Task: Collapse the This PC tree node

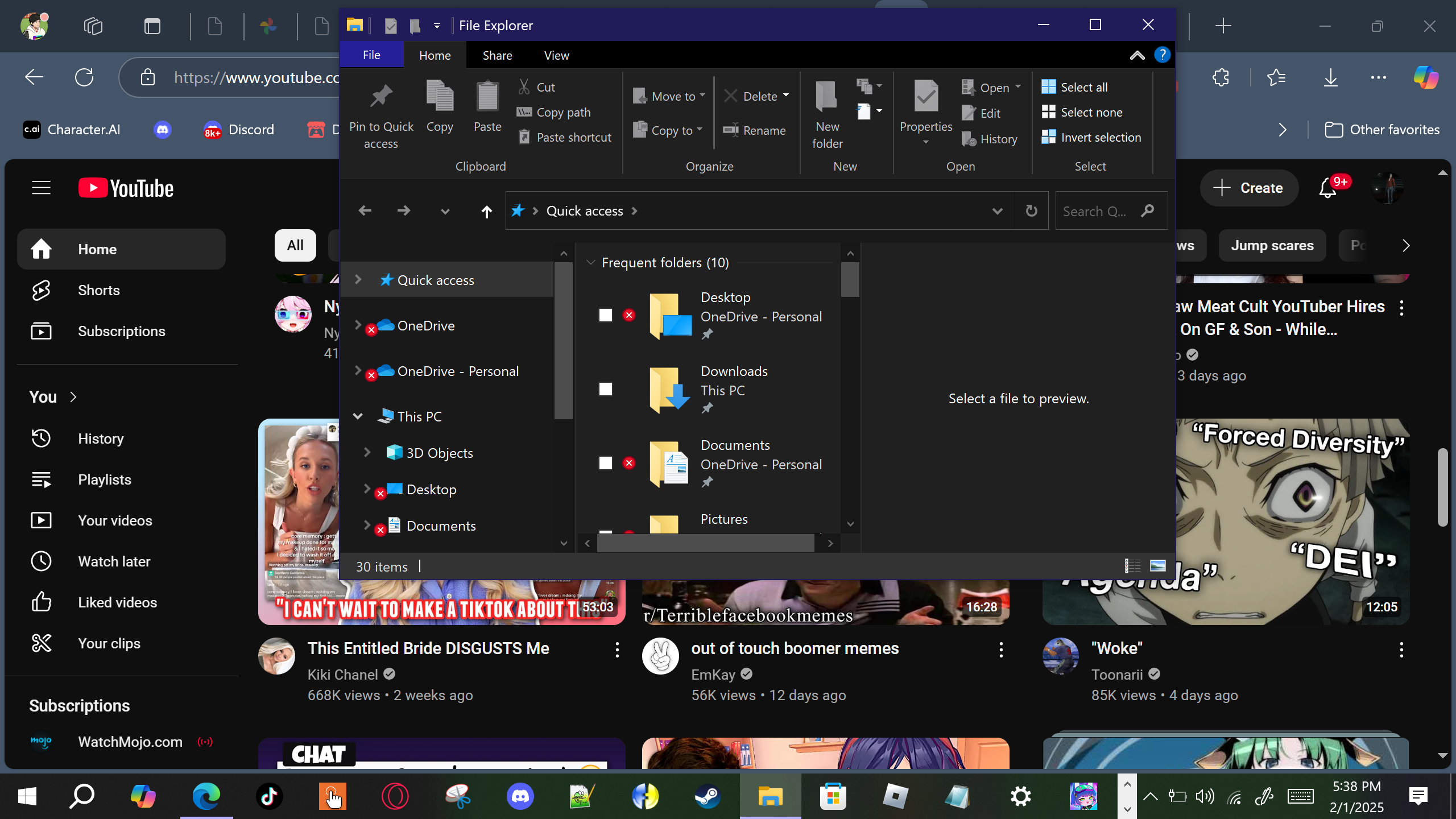Action: point(358,416)
